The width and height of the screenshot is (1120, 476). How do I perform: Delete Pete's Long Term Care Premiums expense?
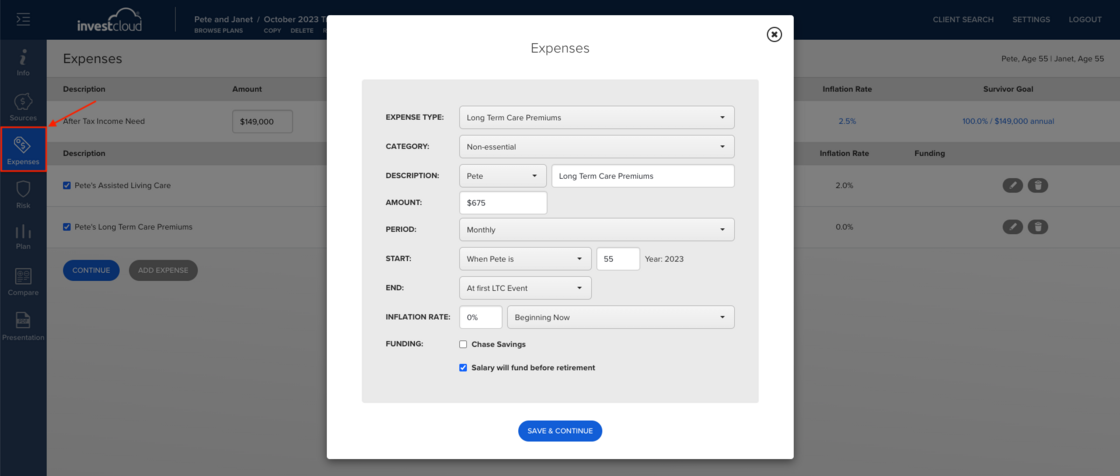[1038, 227]
